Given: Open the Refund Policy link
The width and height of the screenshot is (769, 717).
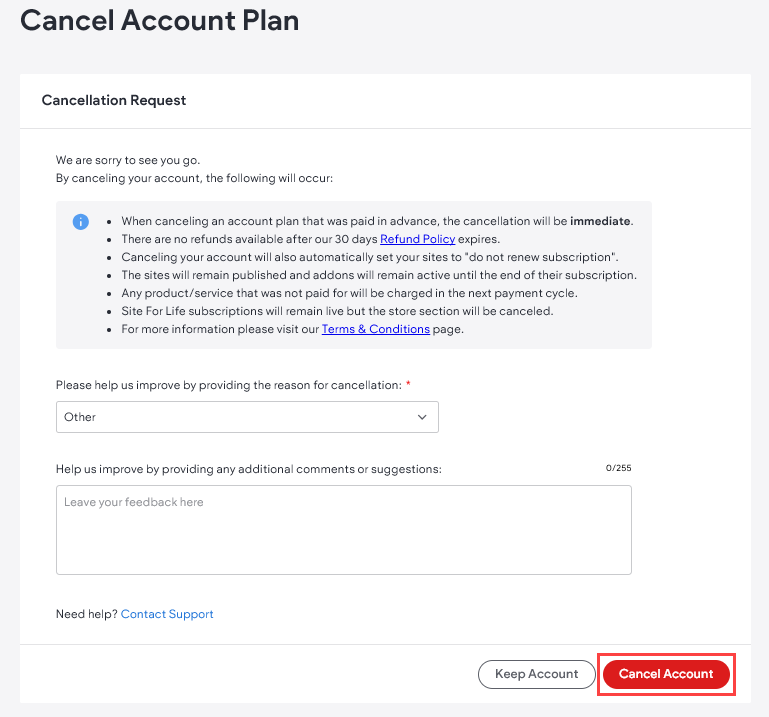Looking at the screenshot, I should pos(417,239).
